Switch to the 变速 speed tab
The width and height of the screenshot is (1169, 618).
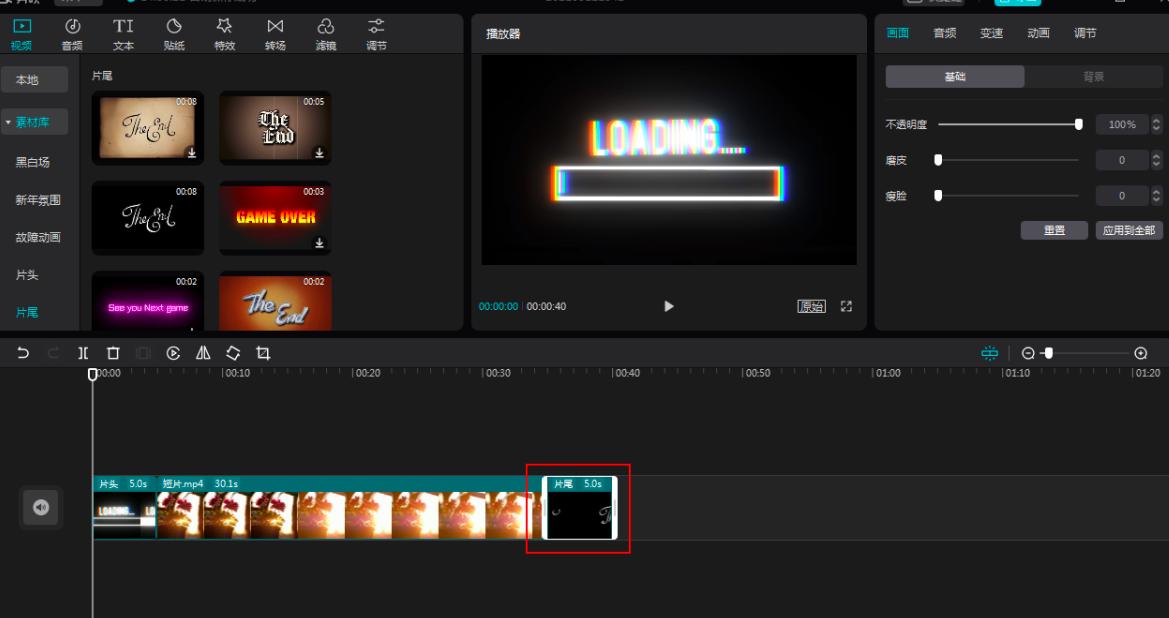coord(991,33)
